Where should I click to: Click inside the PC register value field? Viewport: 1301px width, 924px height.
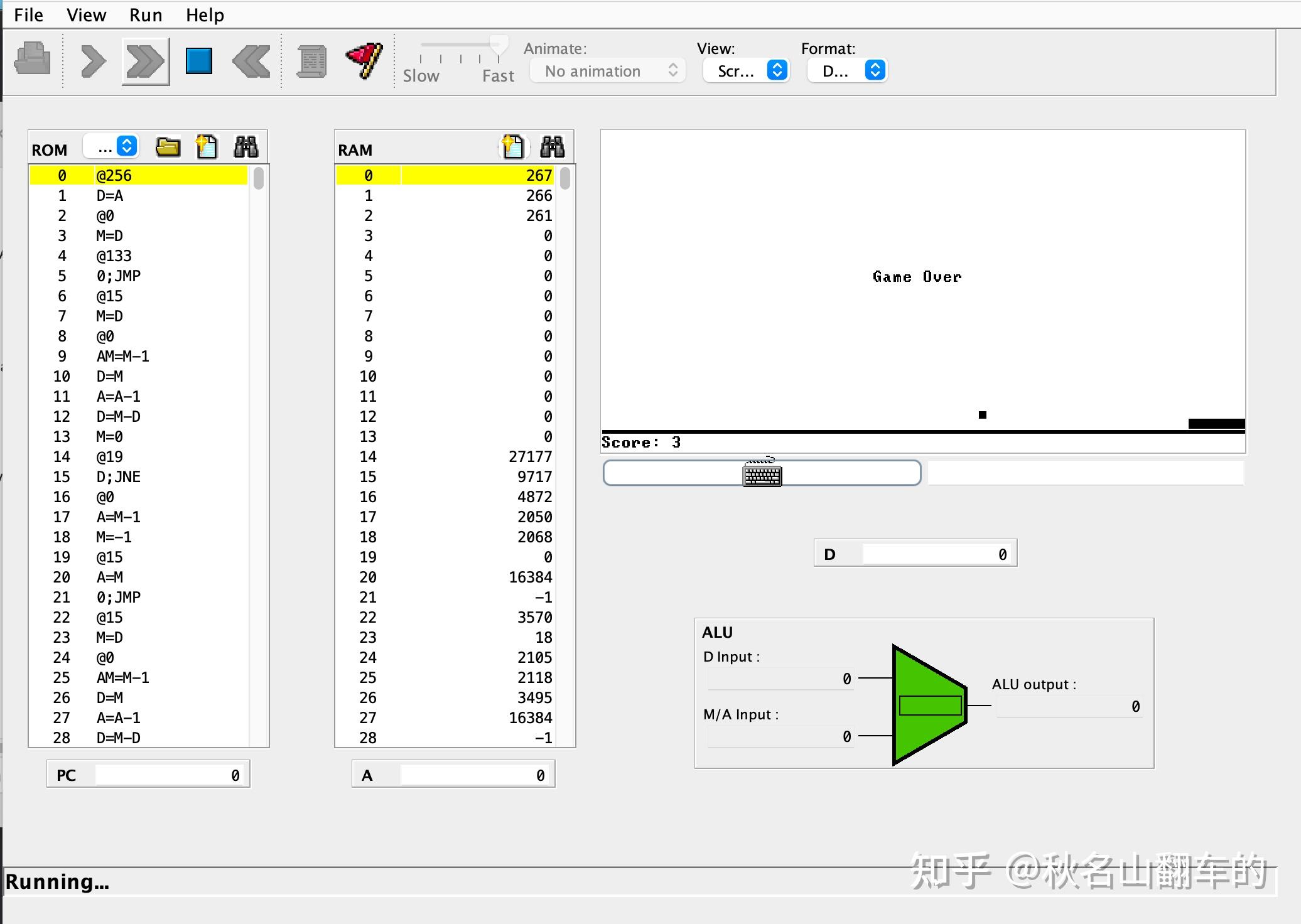168,774
